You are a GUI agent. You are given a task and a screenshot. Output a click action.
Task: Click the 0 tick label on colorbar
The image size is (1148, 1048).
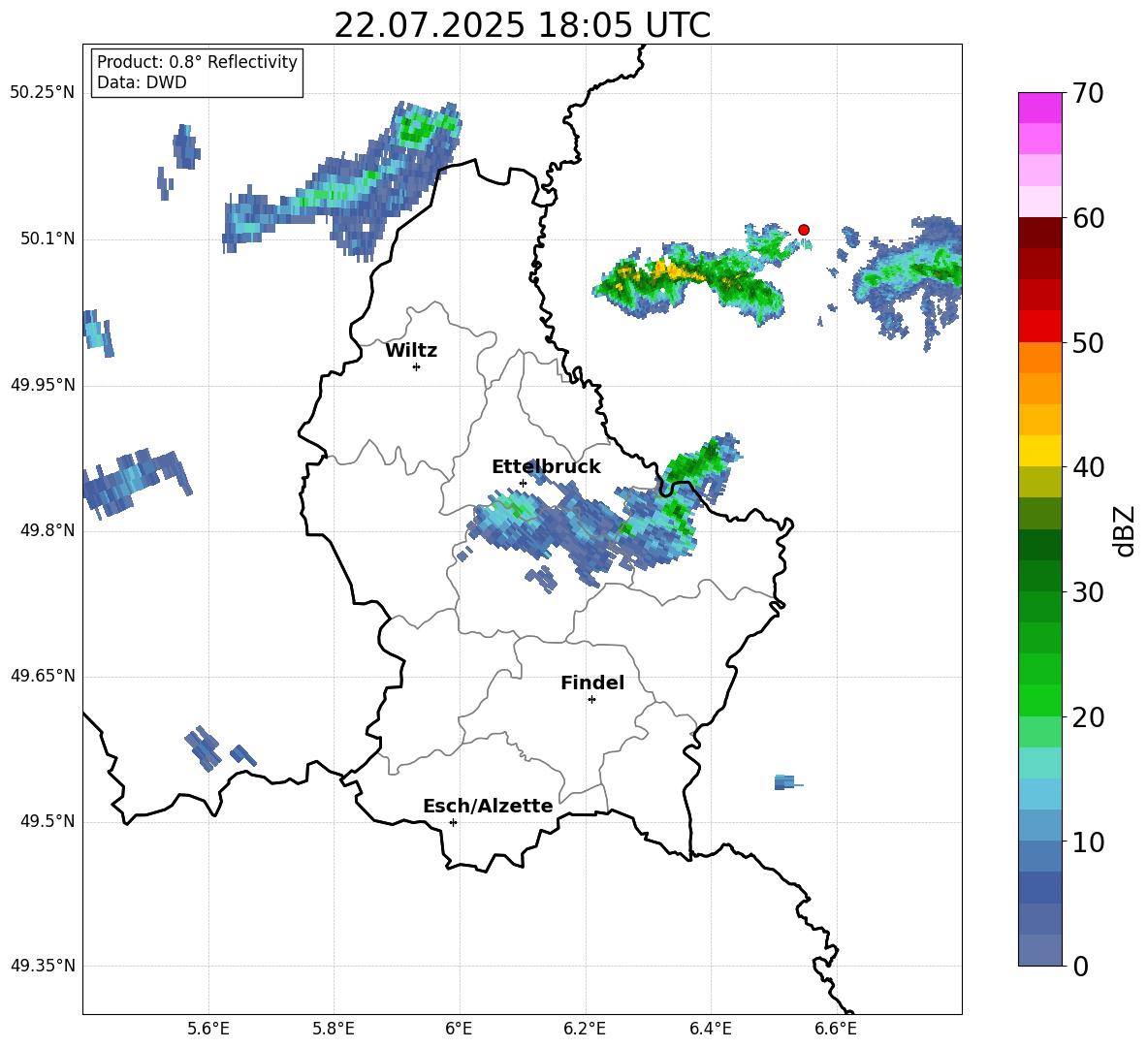(1080, 966)
